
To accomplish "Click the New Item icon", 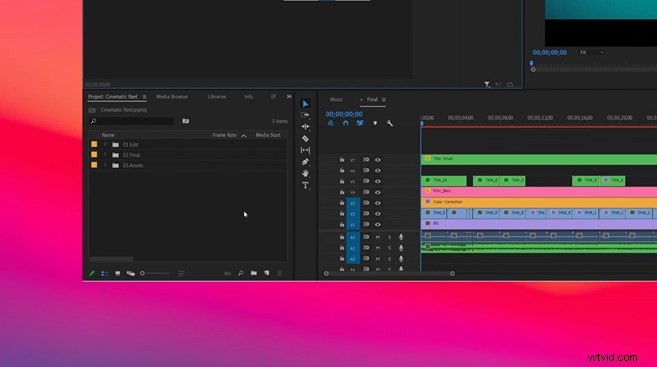I will click(x=267, y=273).
